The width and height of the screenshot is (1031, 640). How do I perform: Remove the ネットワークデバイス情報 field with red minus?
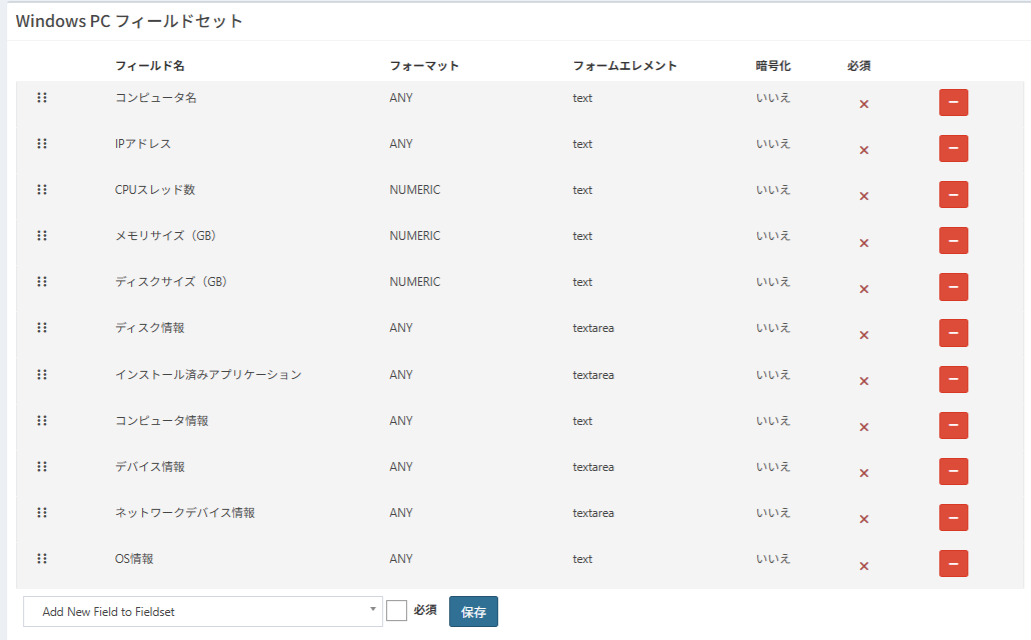(953, 518)
